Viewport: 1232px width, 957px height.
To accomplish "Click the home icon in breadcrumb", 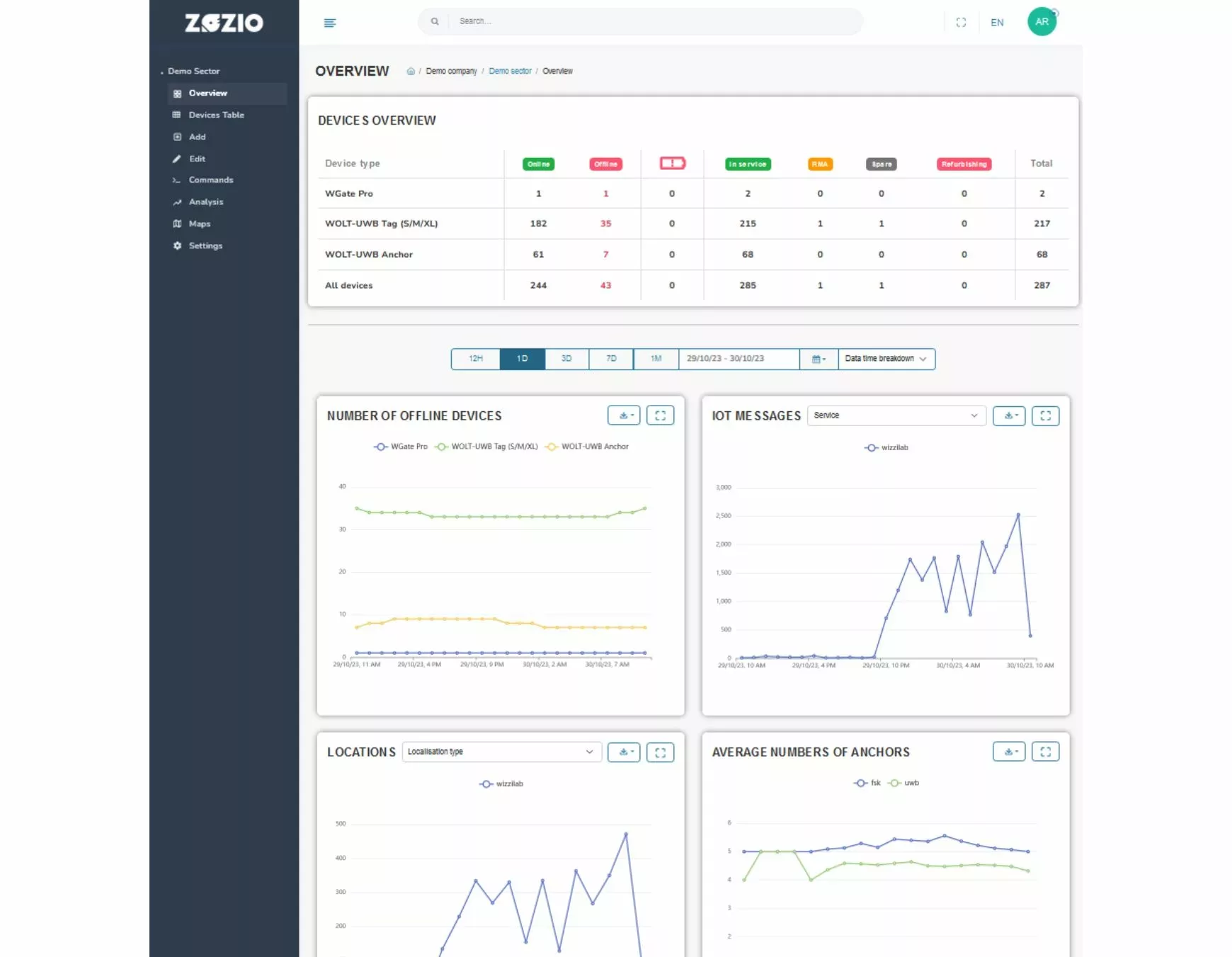I will (411, 71).
